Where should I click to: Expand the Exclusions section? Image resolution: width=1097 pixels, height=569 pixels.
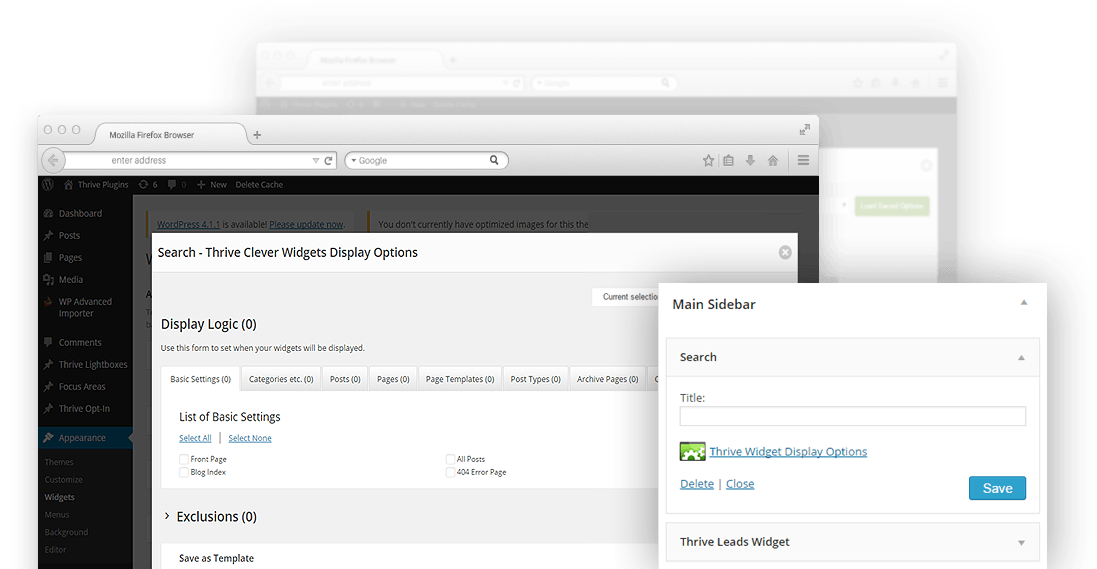(167, 517)
